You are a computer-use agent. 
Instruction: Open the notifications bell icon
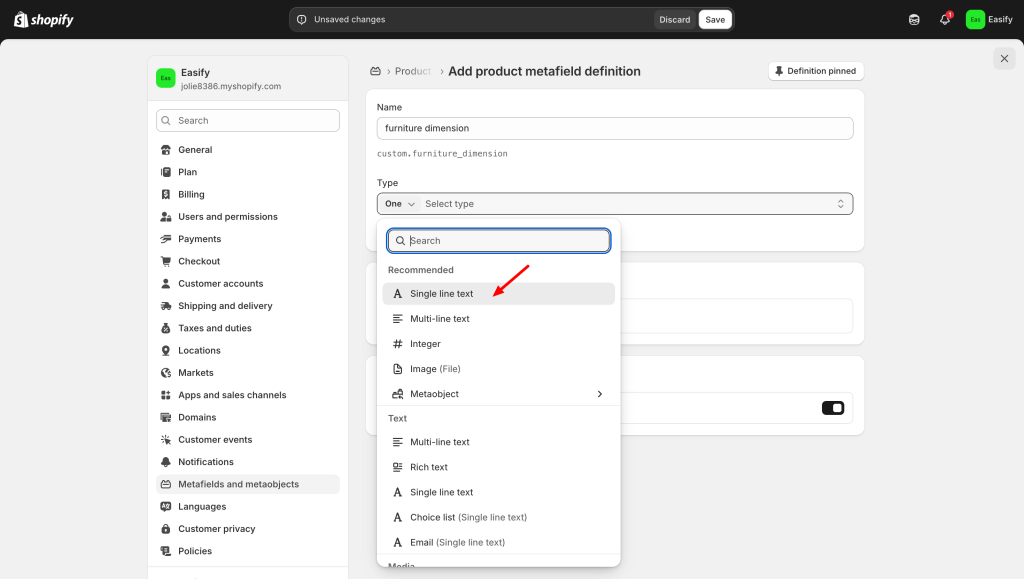(944, 20)
